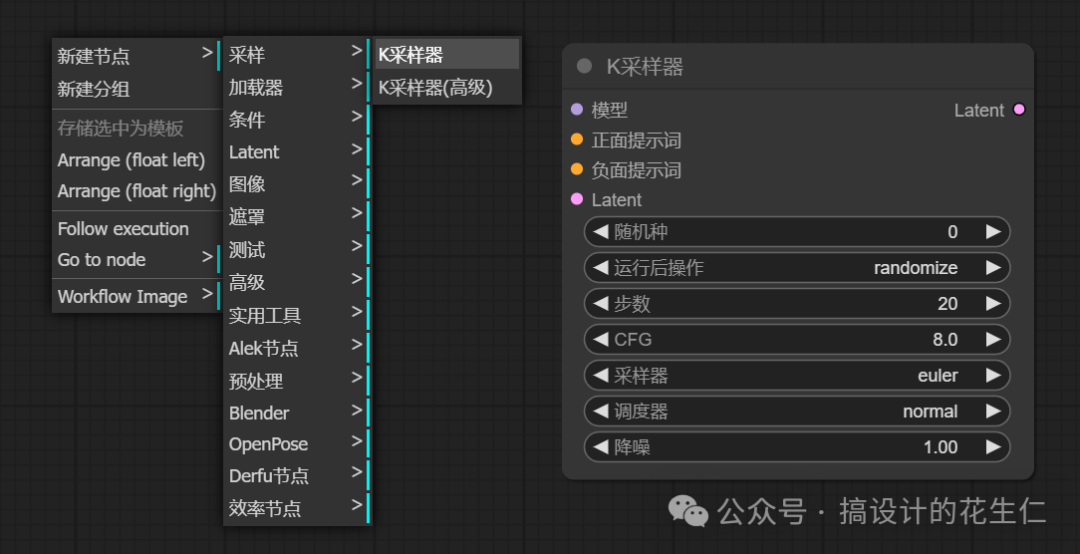Click the Latent output socket
1080x554 pixels.
pos(1019,110)
